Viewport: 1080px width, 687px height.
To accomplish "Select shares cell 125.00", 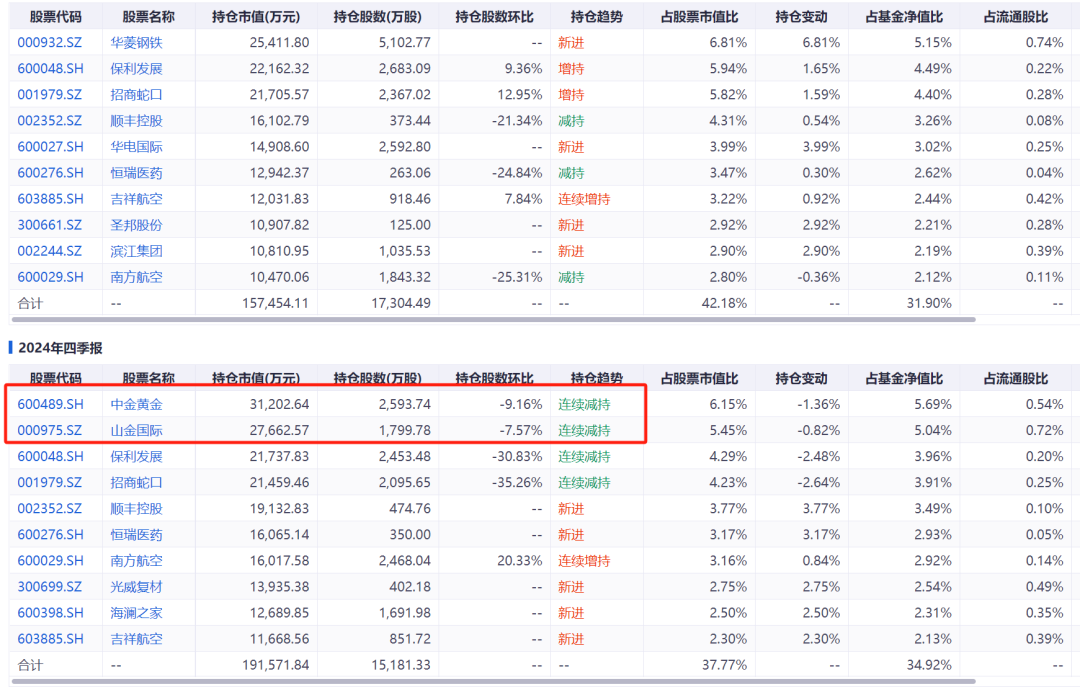I will pos(410,225).
